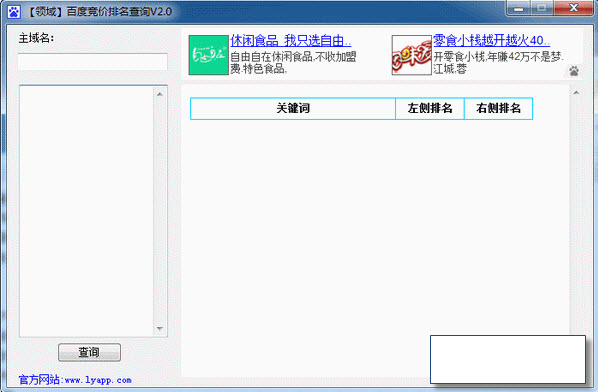Image resolution: width=598 pixels, height=392 pixels.
Task: Open the 零食小栈越开越火 ad link
Action: pos(491,40)
